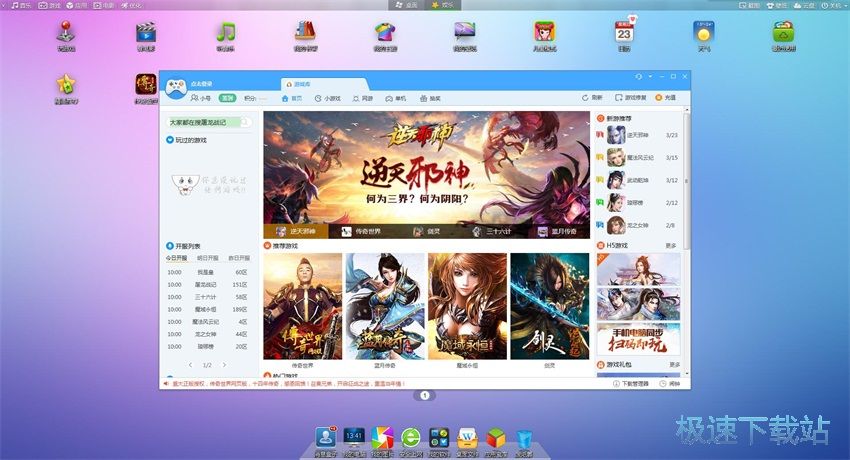850x460 pixels.
Task: Open the film clapperboard movie desktop icon
Action: [x=146, y=33]
